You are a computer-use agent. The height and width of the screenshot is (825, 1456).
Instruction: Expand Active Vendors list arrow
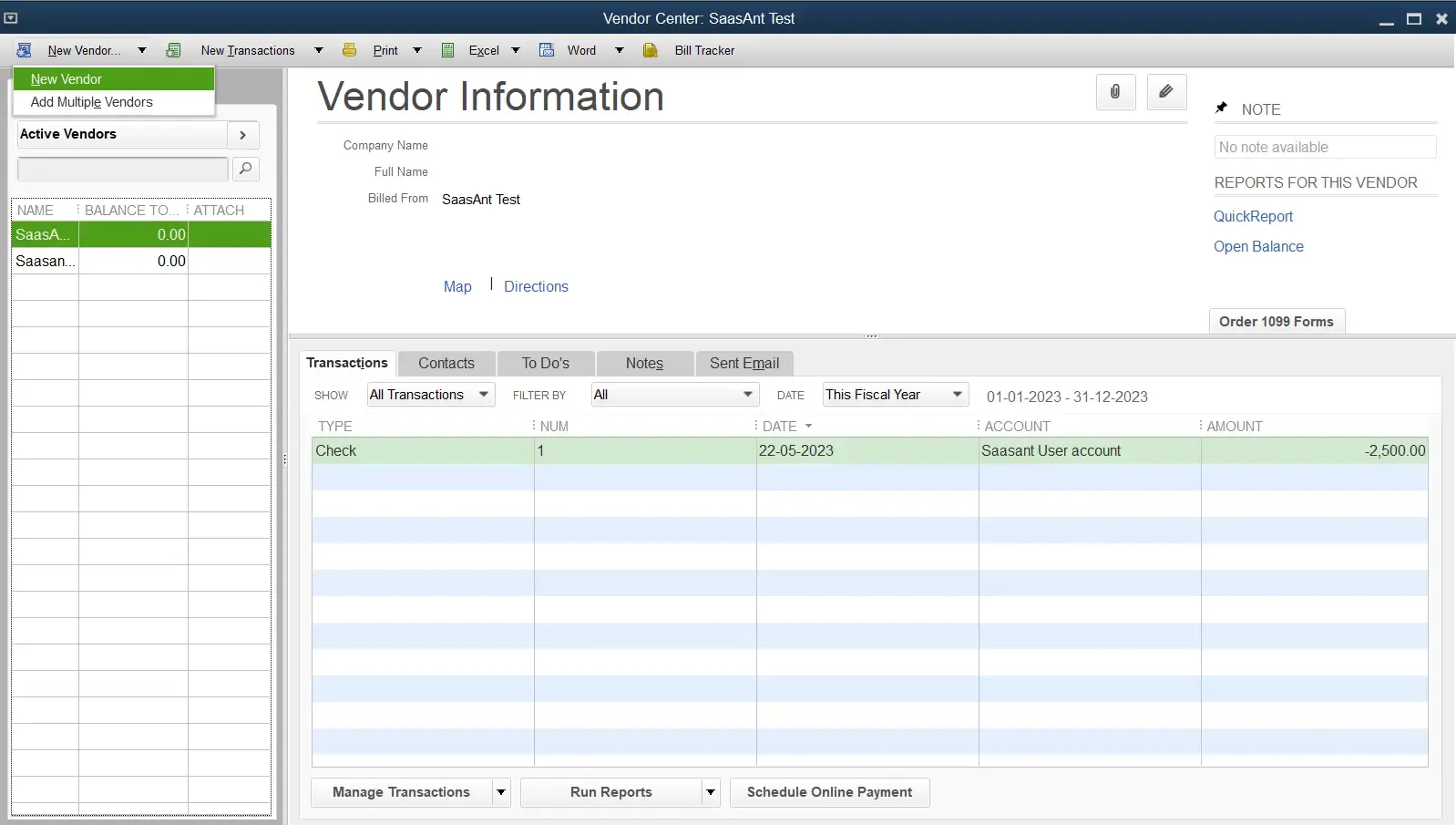[242, 135]
